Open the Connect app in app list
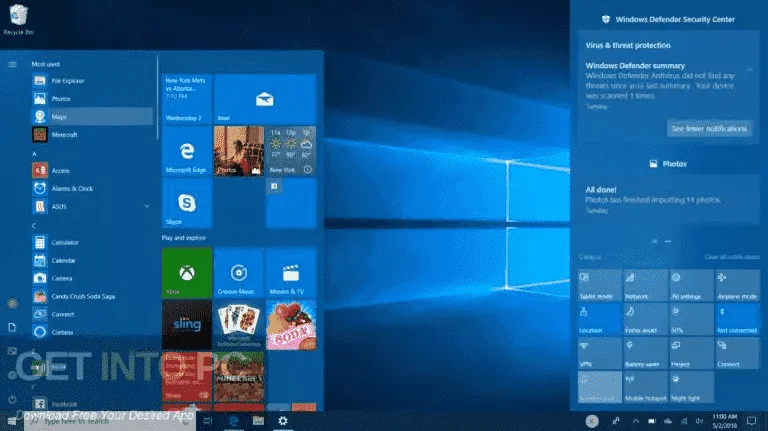Image resolution: width=768 pixels, height=431 pixels. (92, 314)
